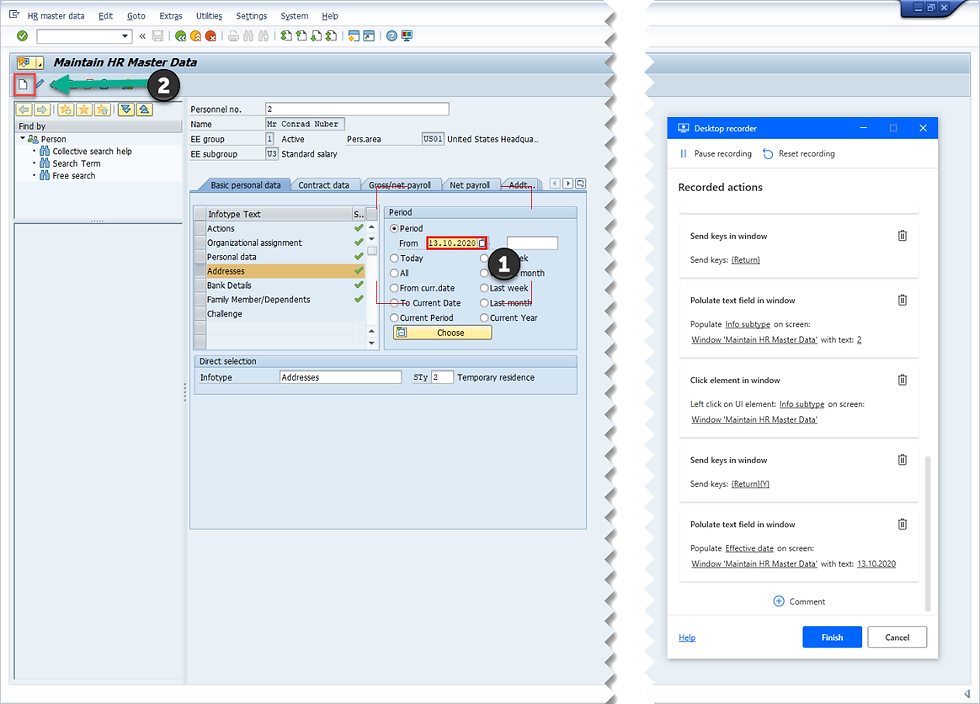The image size is (980, 704).
Task: Click the Customize Local Layout monitor icon
Action: click(406, 36)
